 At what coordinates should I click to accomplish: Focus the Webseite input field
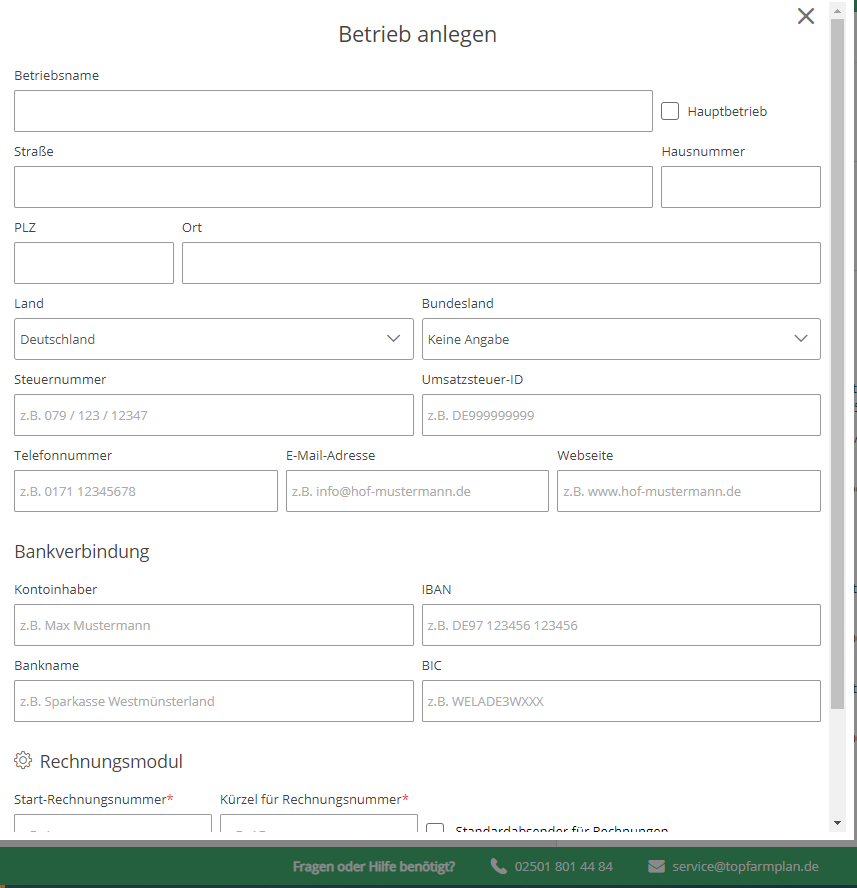pyautogui.click(x=689, y=491)
